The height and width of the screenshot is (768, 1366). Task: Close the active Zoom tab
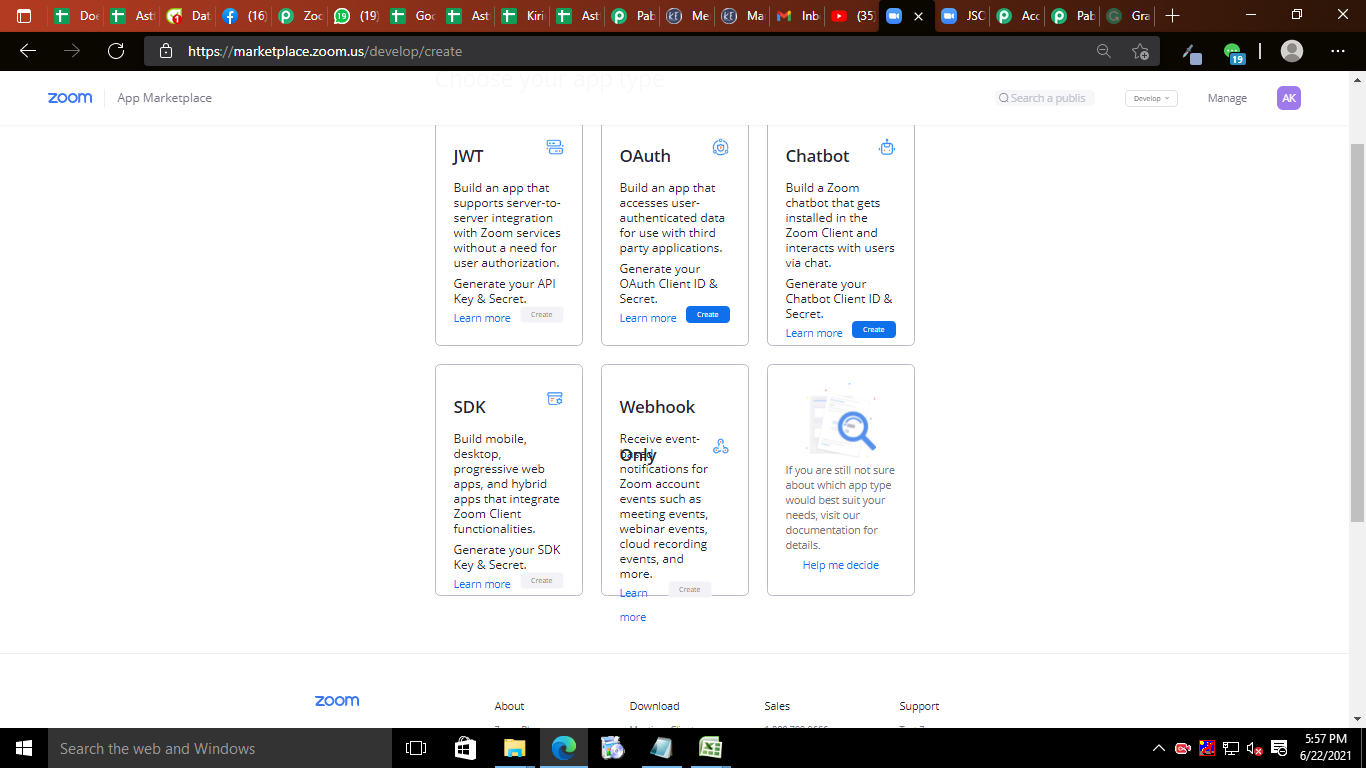(x=919, y=16)
